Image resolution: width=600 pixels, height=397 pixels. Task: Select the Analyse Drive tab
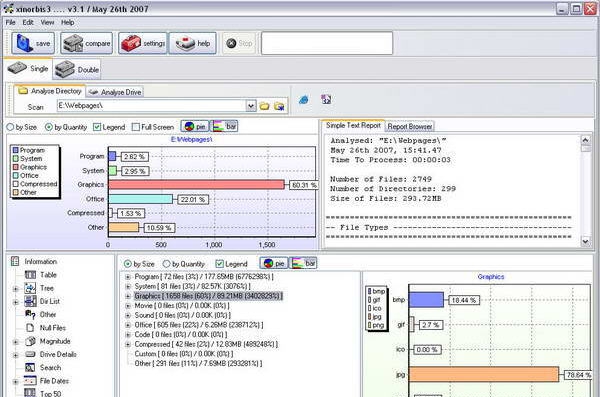pos(115,92)
